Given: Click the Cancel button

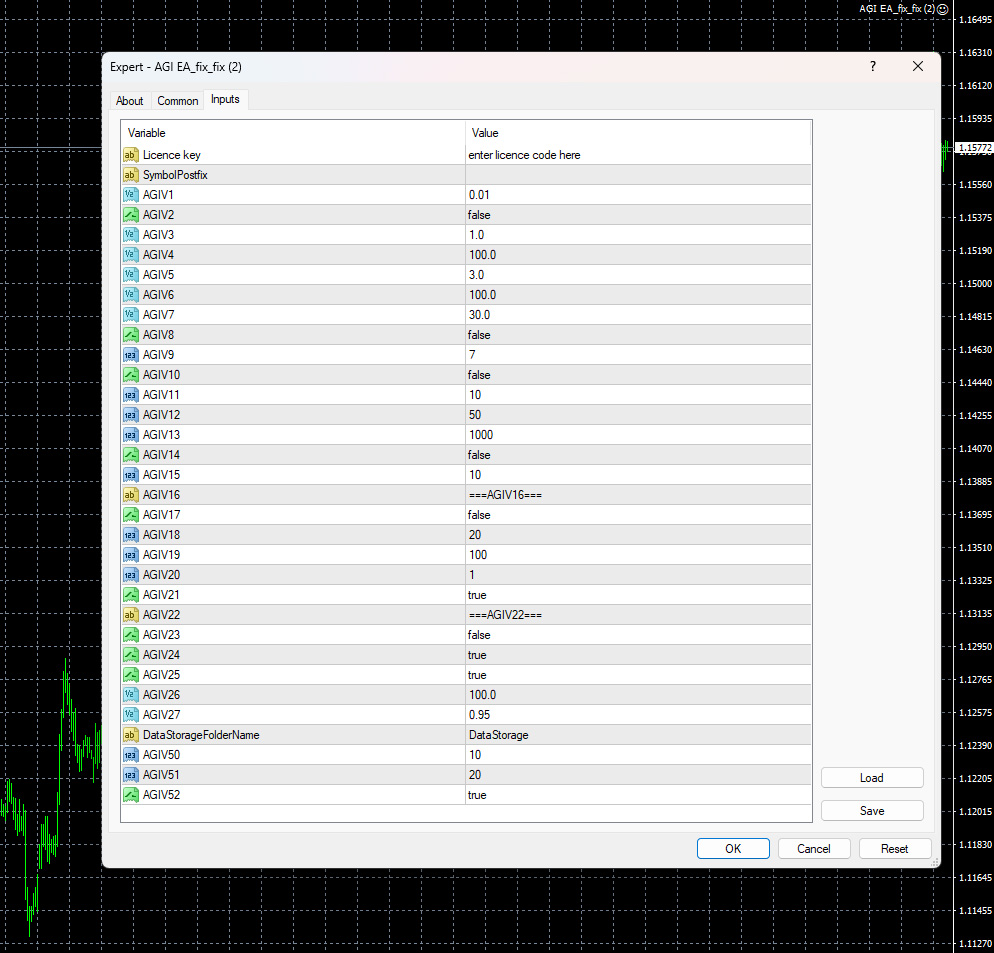Looking at the screenshot, I should point(813,848).
